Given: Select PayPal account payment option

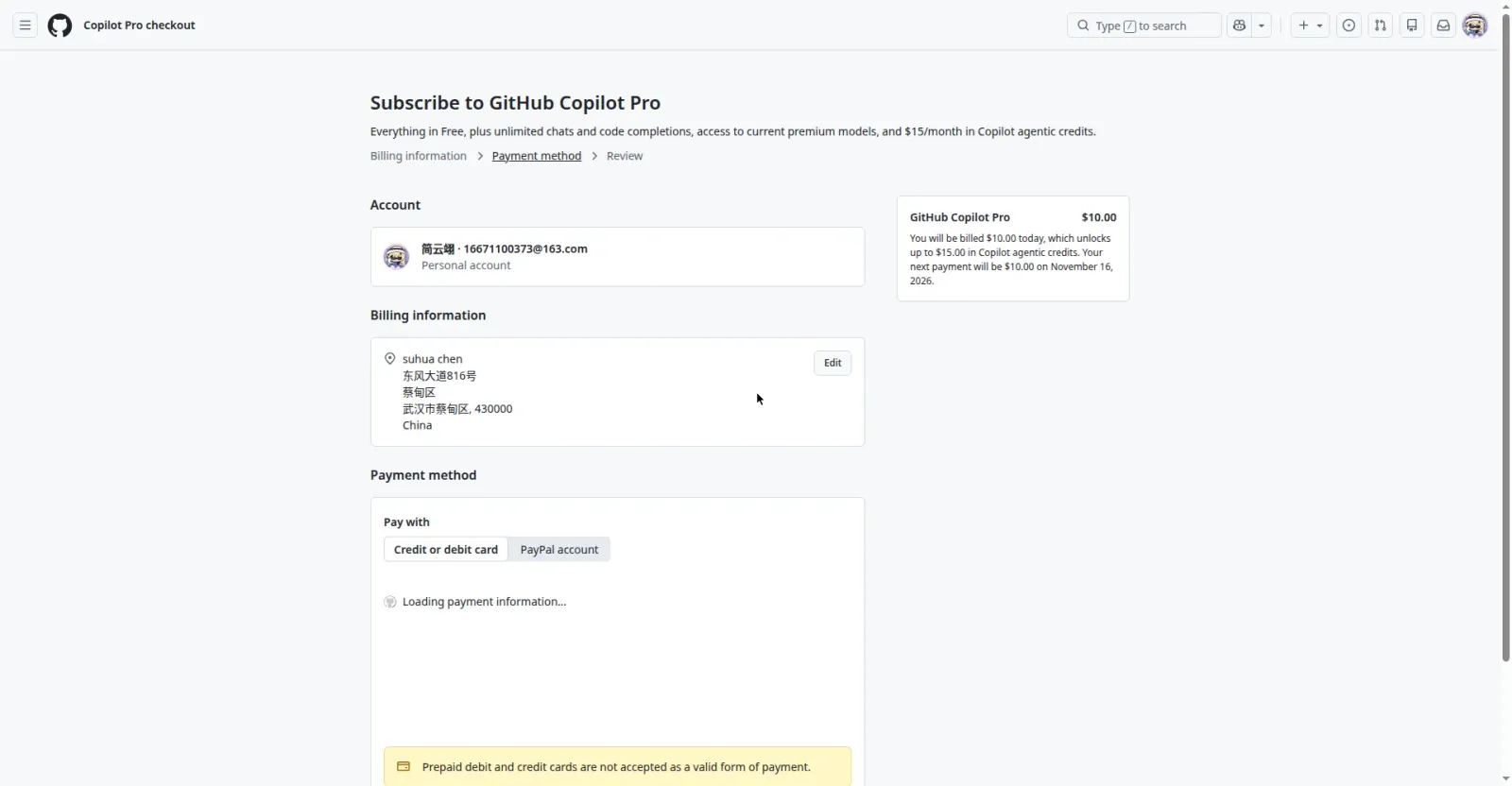Looking at the screenshot, I should [x=559, y=550].
